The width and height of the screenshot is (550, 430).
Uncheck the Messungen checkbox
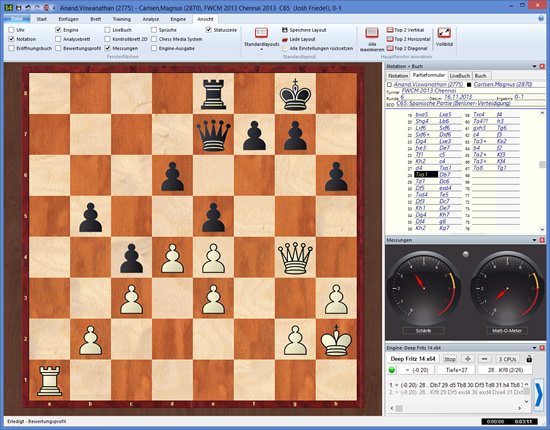coord(107,48)
